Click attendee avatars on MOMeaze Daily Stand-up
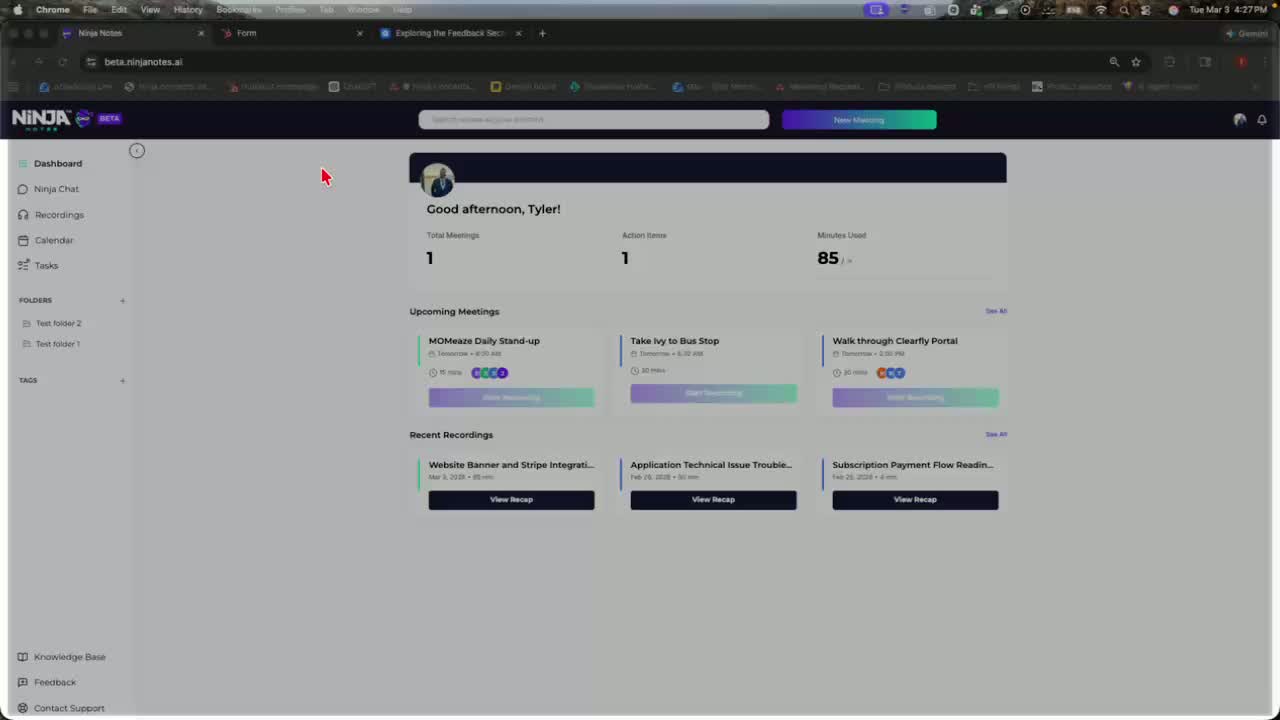 tap(490, 373)
